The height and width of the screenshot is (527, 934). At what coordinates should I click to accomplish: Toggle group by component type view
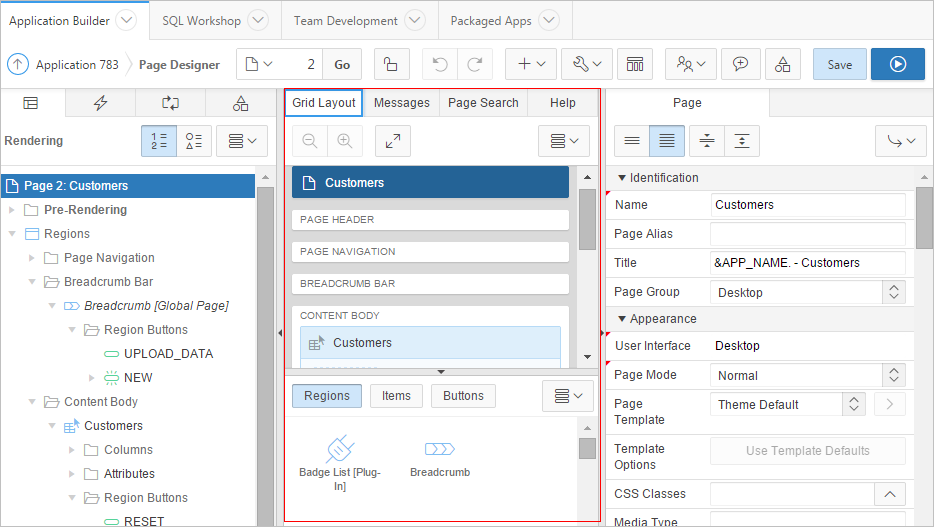point(194,141)
